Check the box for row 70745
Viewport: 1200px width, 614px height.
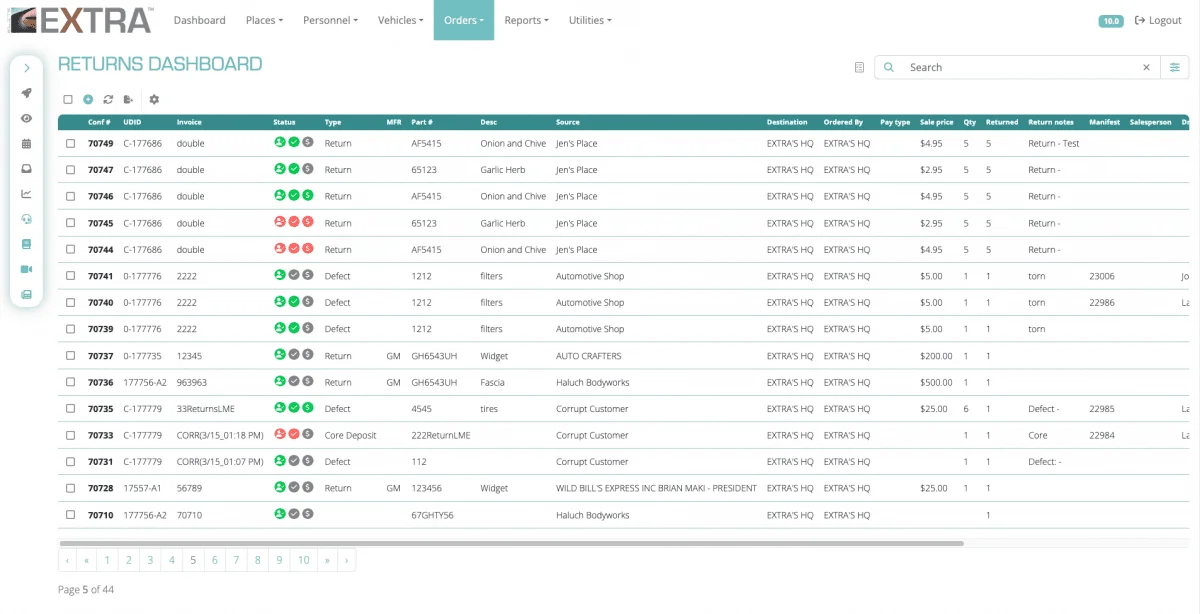pos(70,223)
